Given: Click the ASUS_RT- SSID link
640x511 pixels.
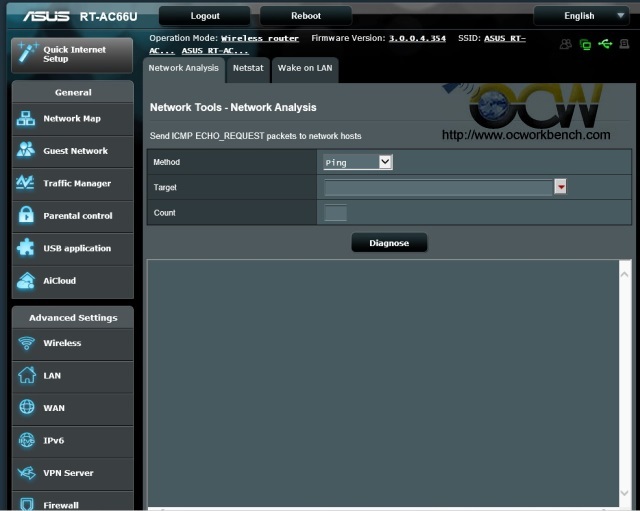Looking at the screenshot, I should [505, 38].
